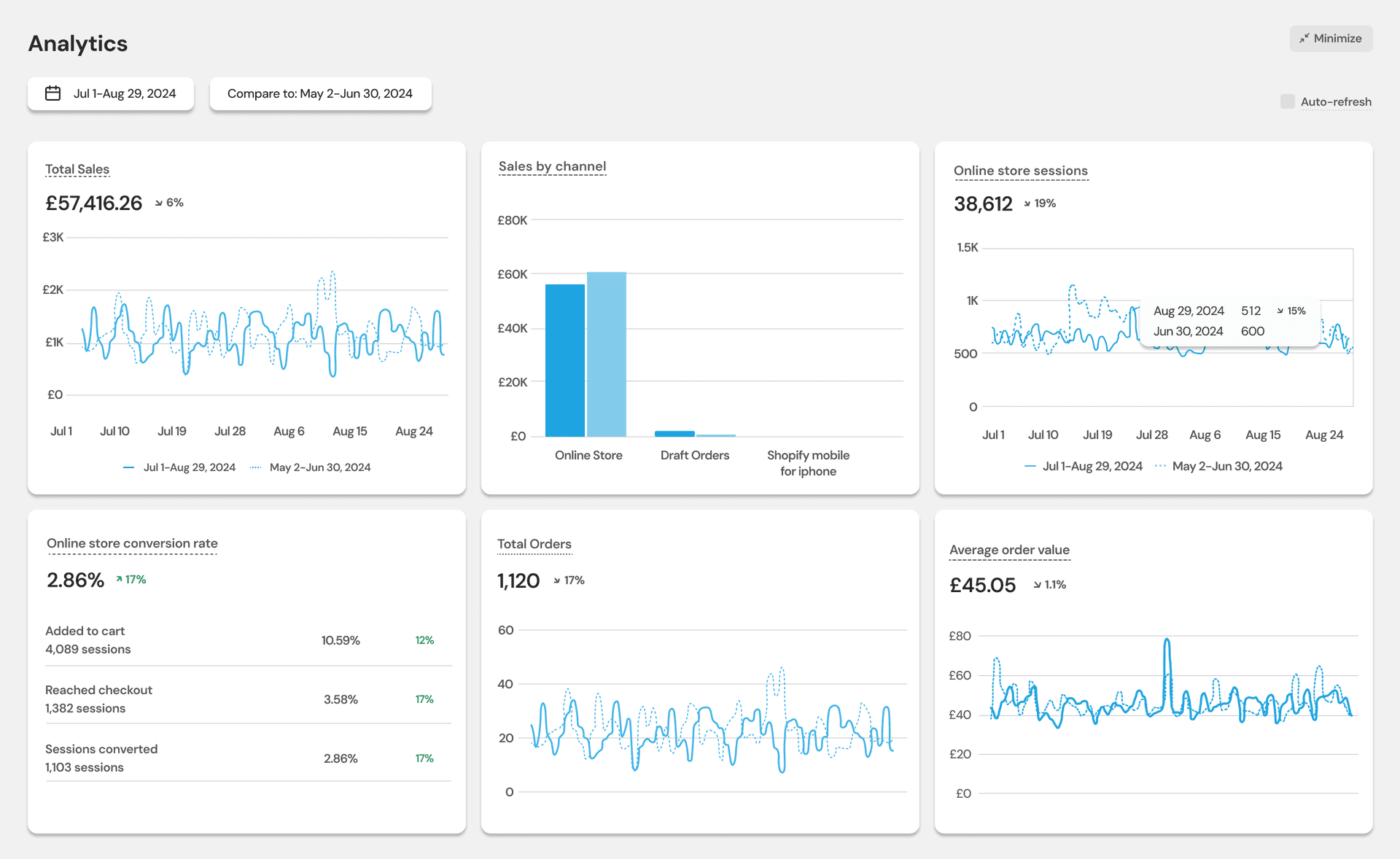Click the up-arrow 17% conversion change indicator
This screenshot has width=1400, height=859.
coord(131,580)
